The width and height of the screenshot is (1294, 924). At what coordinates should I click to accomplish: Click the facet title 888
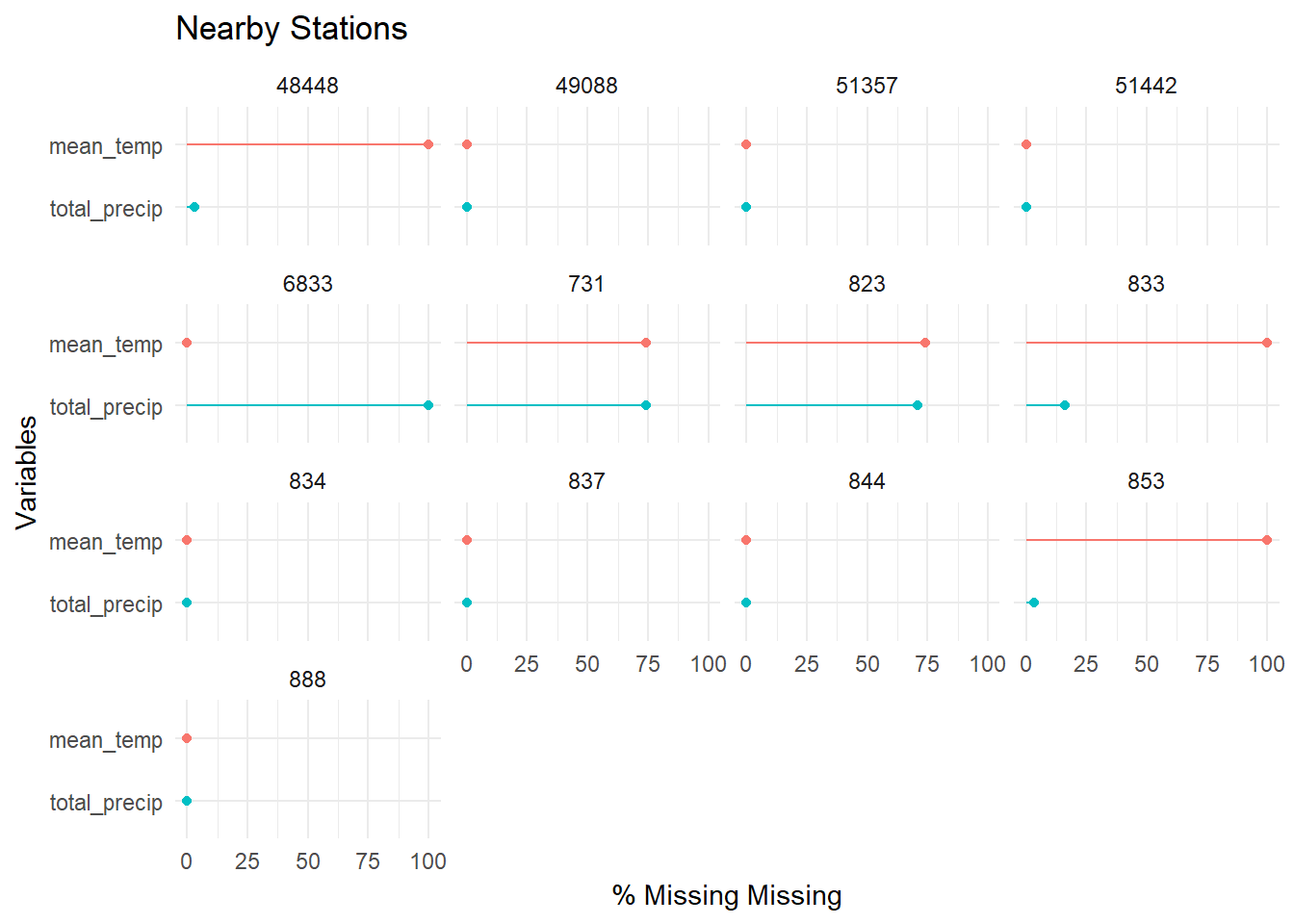307,680
